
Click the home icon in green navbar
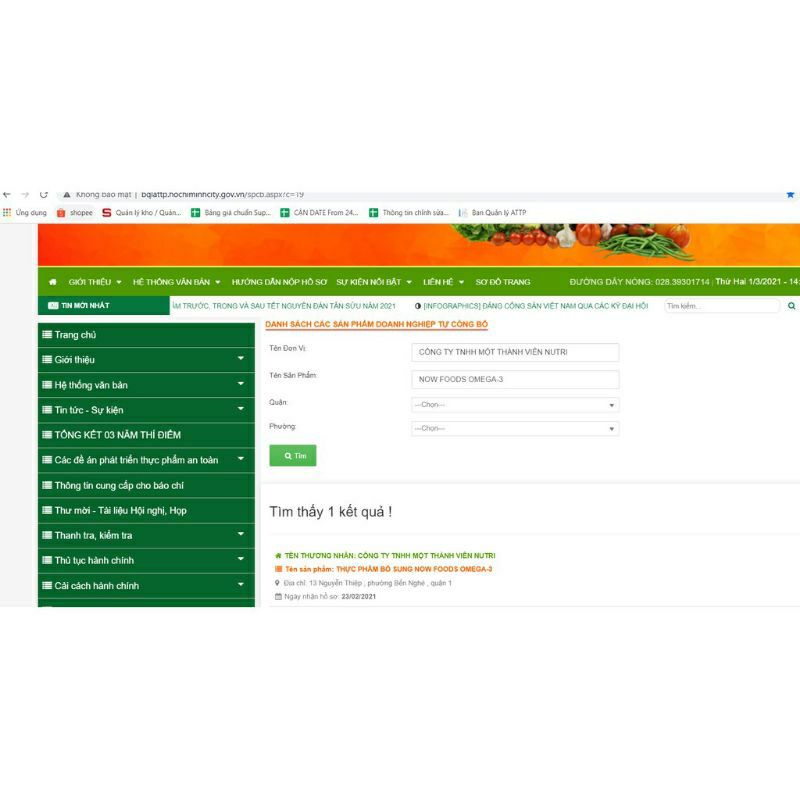pos(53,282)
